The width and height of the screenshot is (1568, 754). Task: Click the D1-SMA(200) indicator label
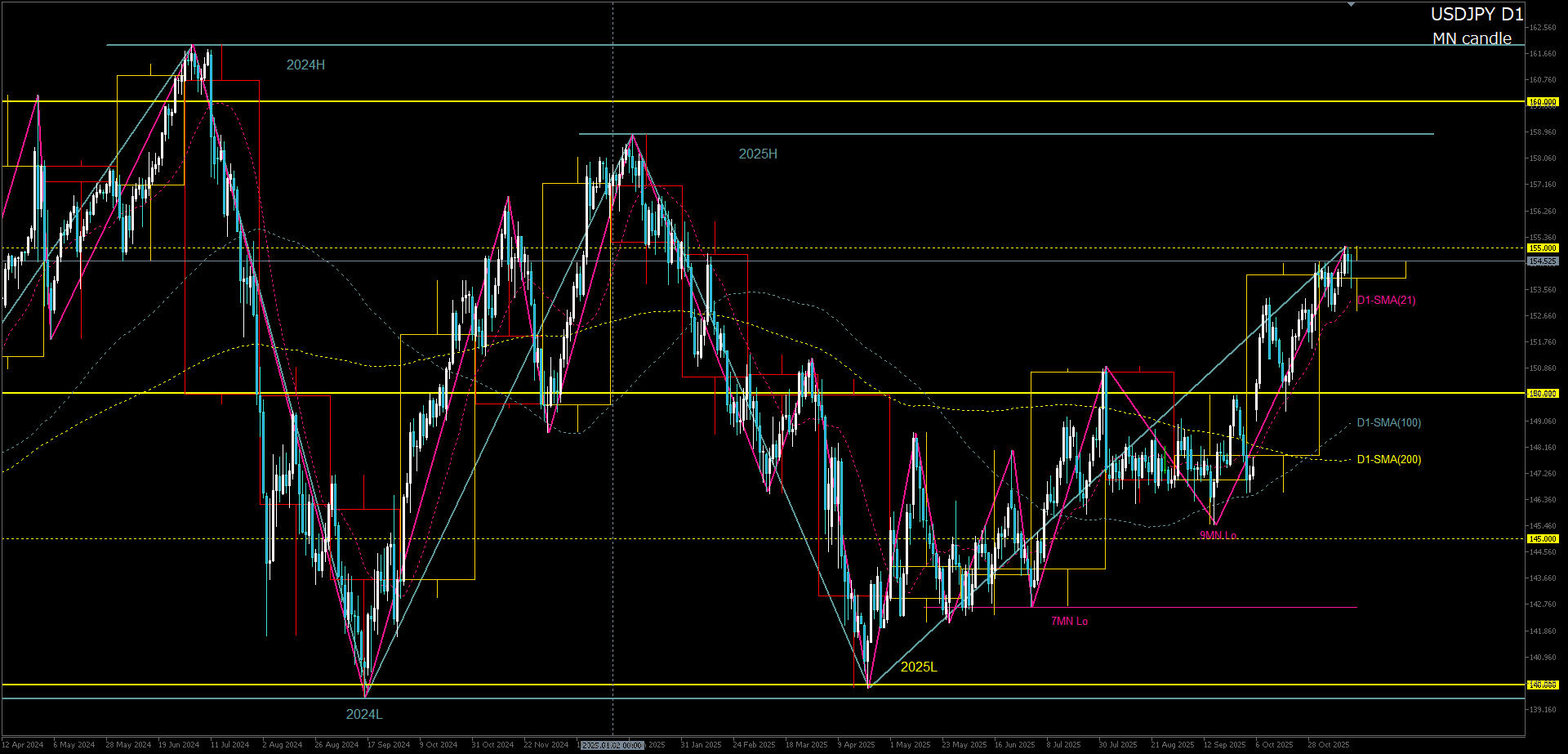(x=1388, y=460)
